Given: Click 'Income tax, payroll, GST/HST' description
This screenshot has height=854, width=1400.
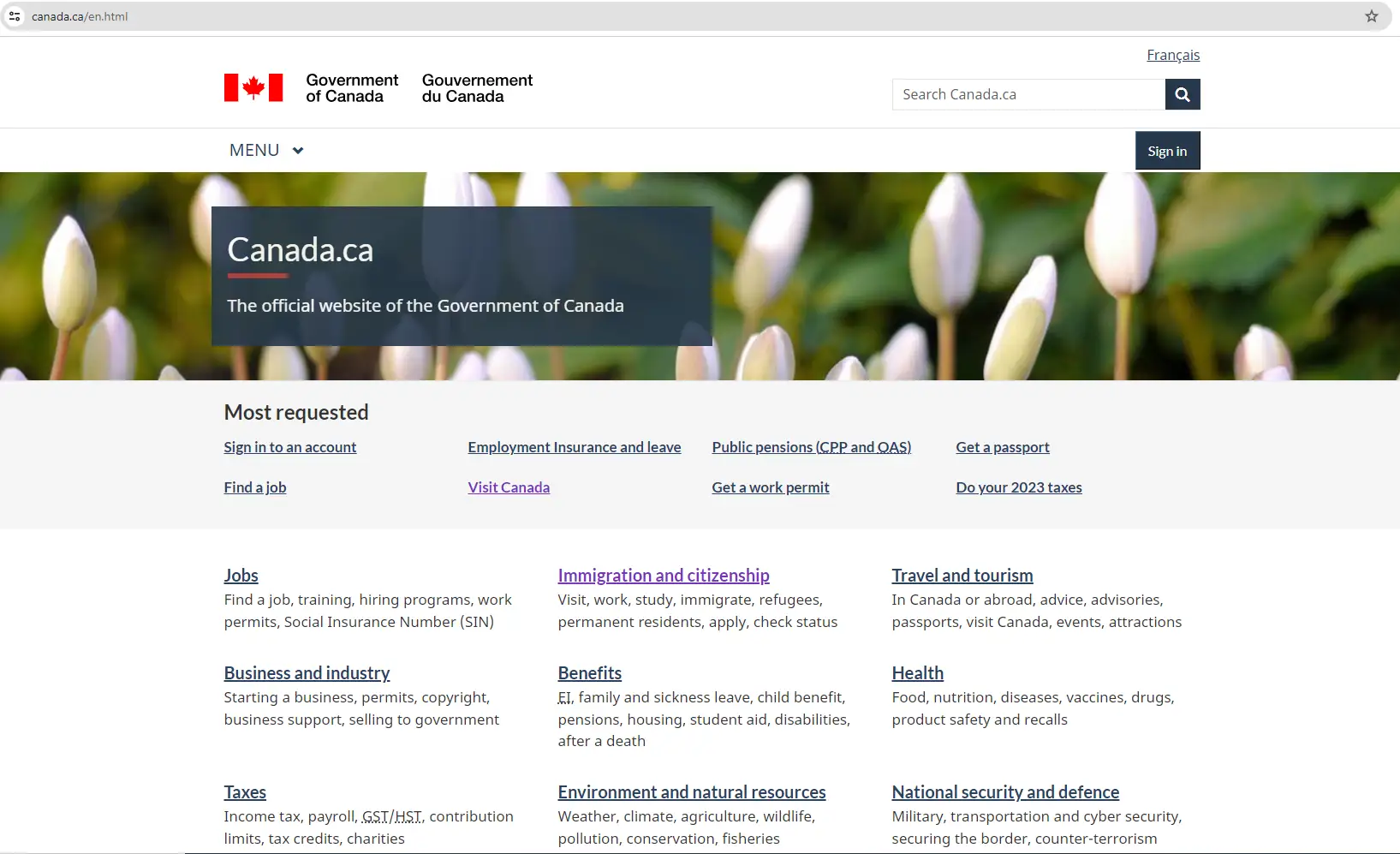Looking at the screenshot, I should [x=369, y=827].
